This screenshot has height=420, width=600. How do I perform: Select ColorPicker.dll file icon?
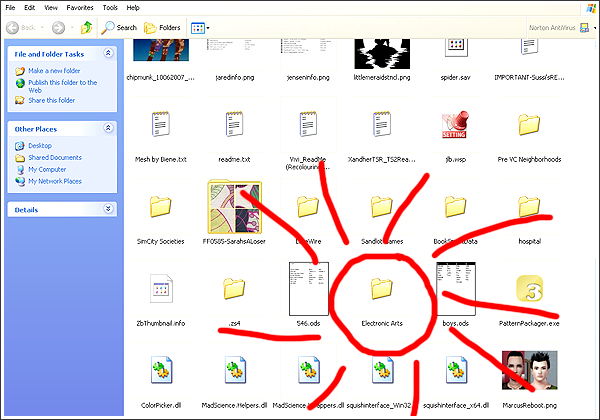161,370
